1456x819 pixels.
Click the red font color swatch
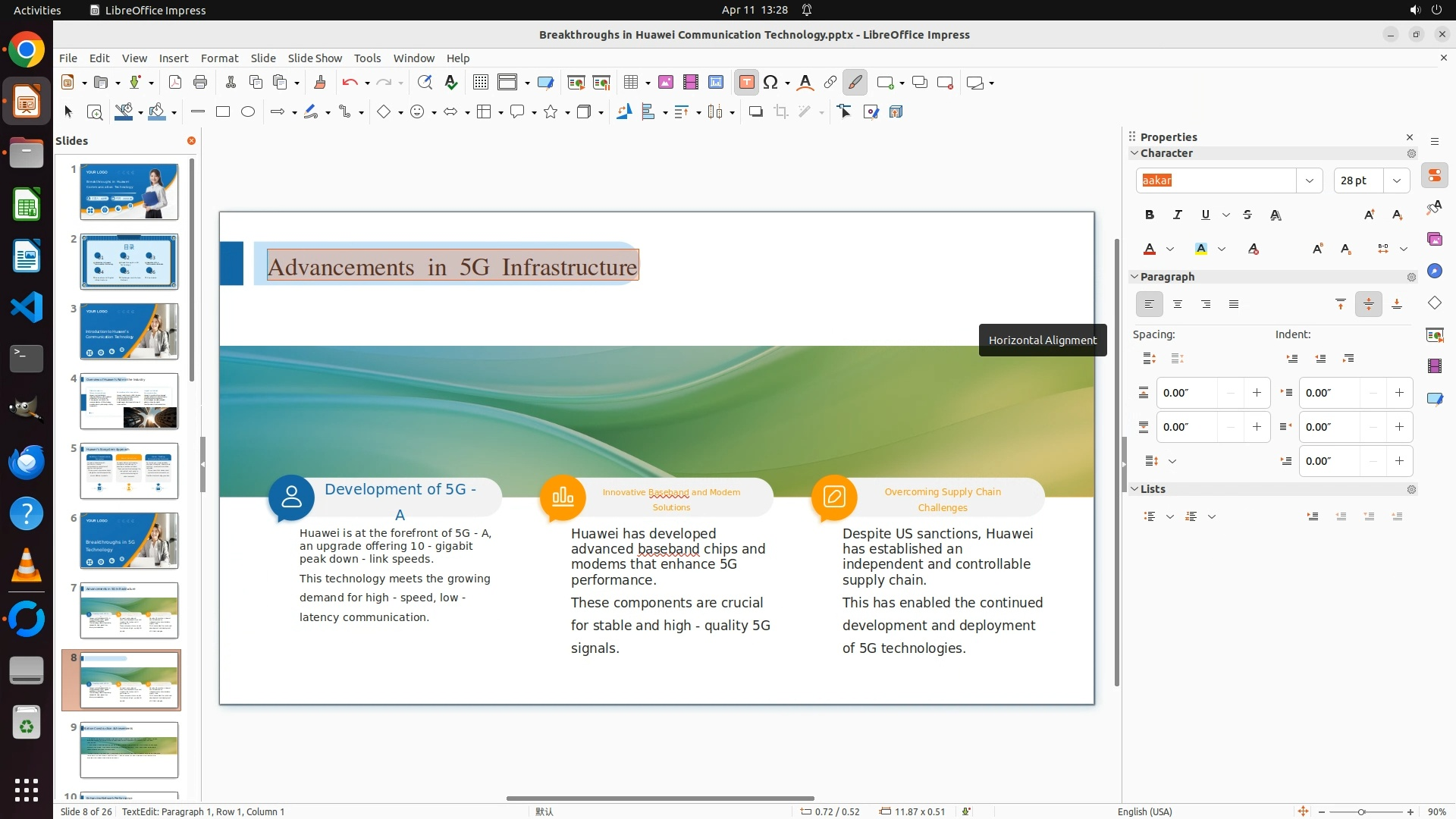[1150, 249]
